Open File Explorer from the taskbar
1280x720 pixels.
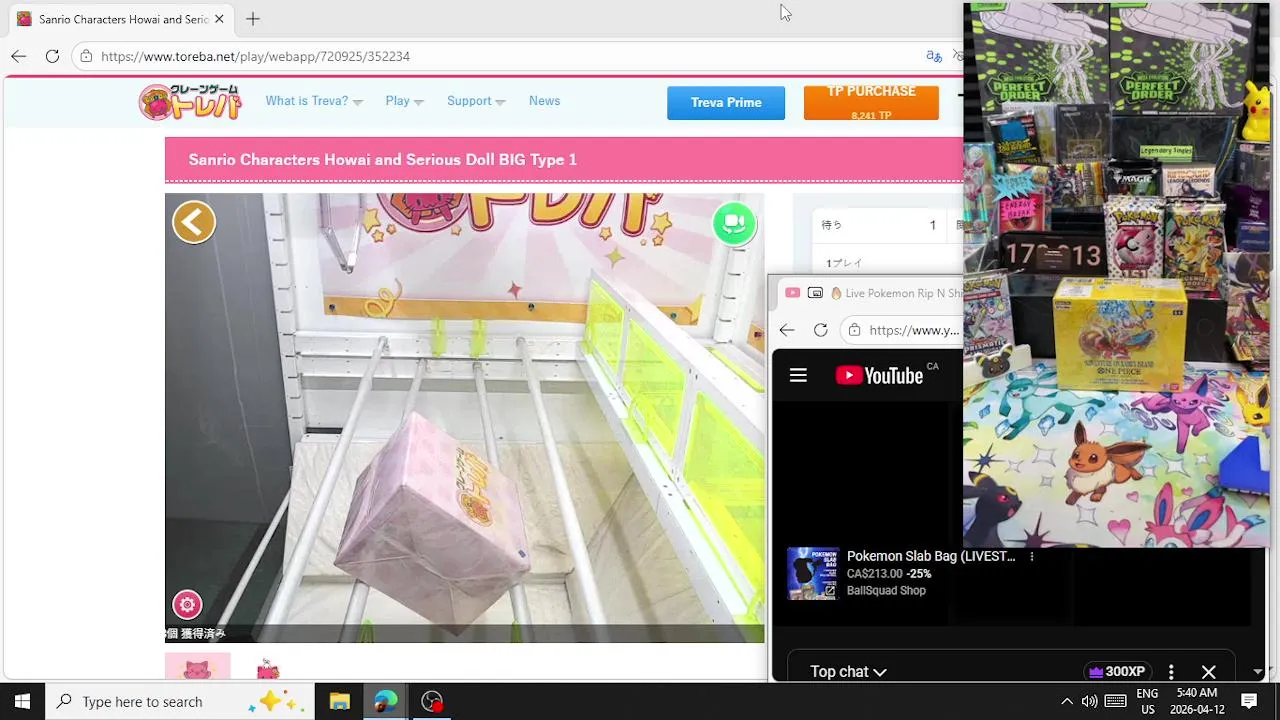339,701
